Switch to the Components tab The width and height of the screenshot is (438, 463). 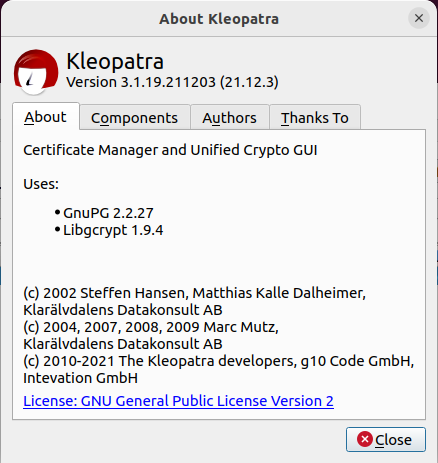point(134,118)
